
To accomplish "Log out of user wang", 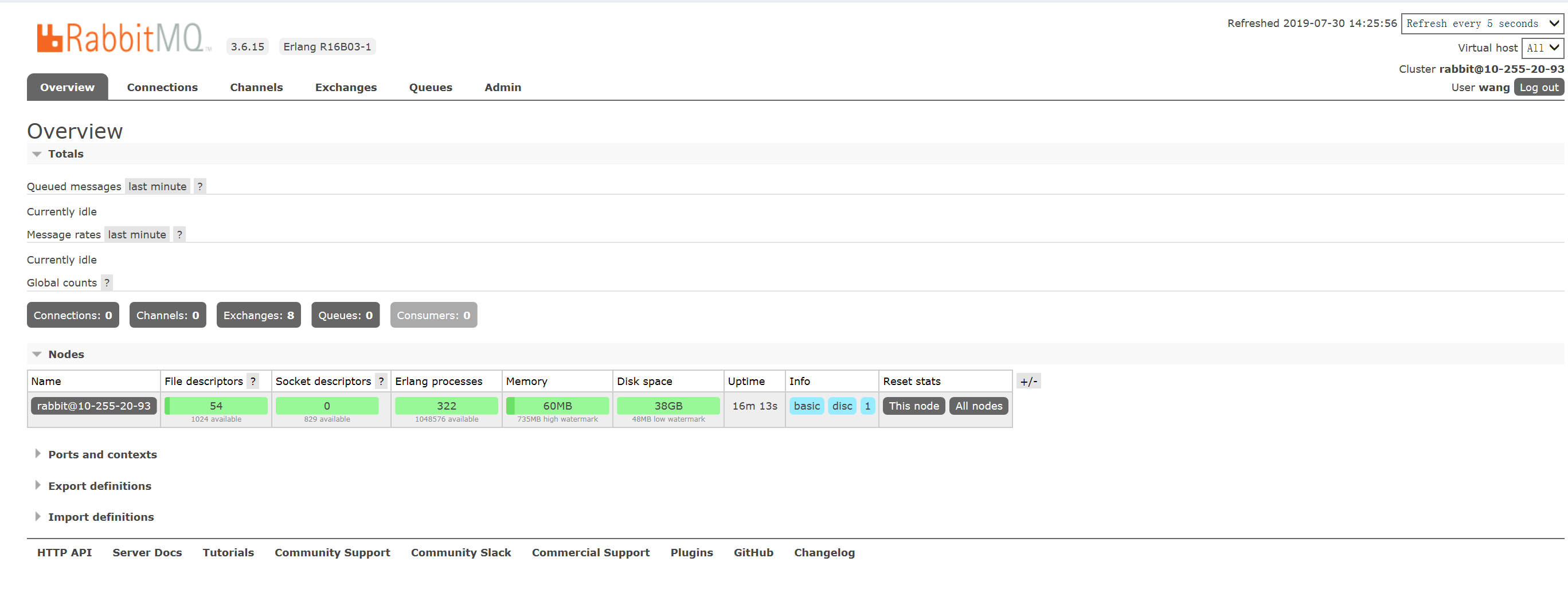I will (1539, 87).
